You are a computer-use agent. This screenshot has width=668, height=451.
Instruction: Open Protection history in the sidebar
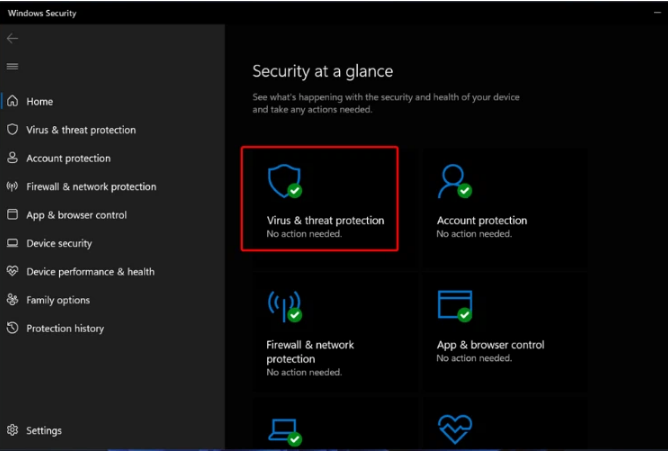(x=65, y=328)
